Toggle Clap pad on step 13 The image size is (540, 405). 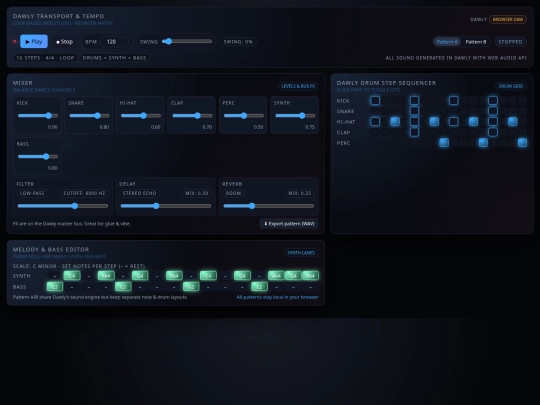click(493, 132)
